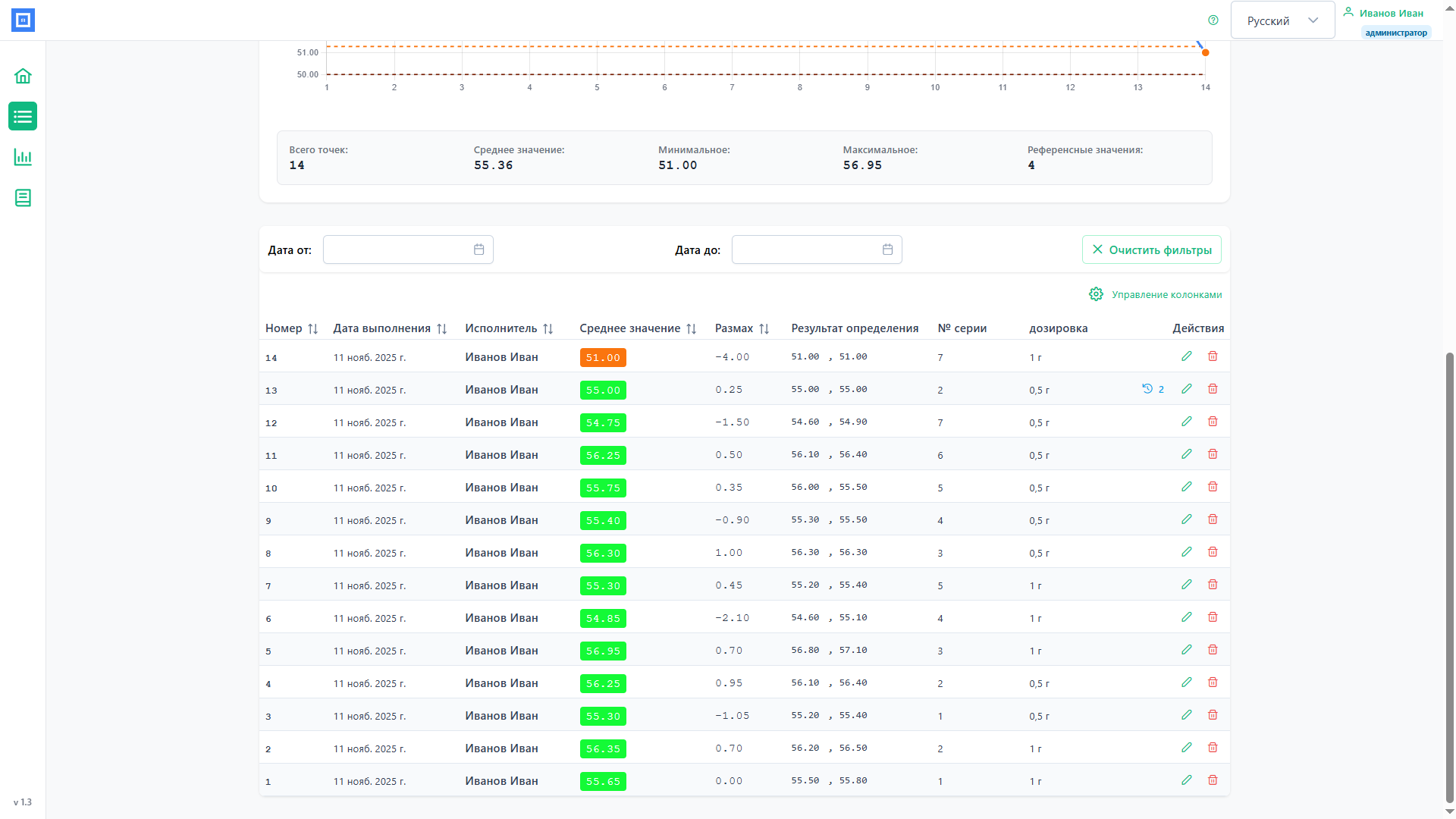This screenshot has width=1456, height=819.
Task: Sort by Дата выполнения column
Action: point(441,328)
